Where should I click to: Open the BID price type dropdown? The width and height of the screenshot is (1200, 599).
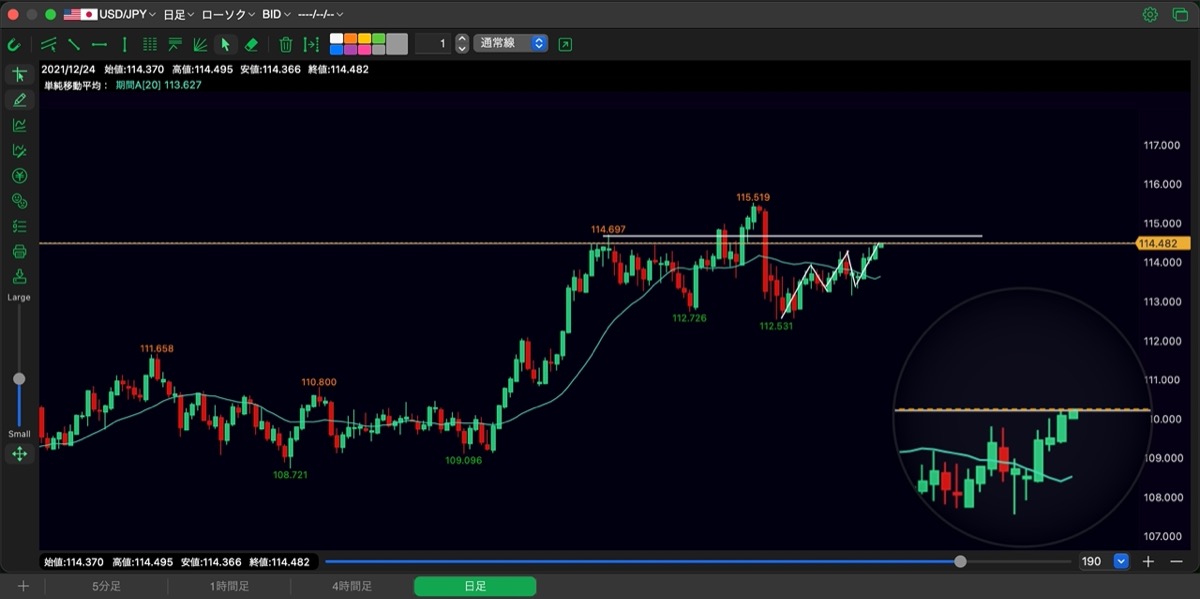click(276, 15)
